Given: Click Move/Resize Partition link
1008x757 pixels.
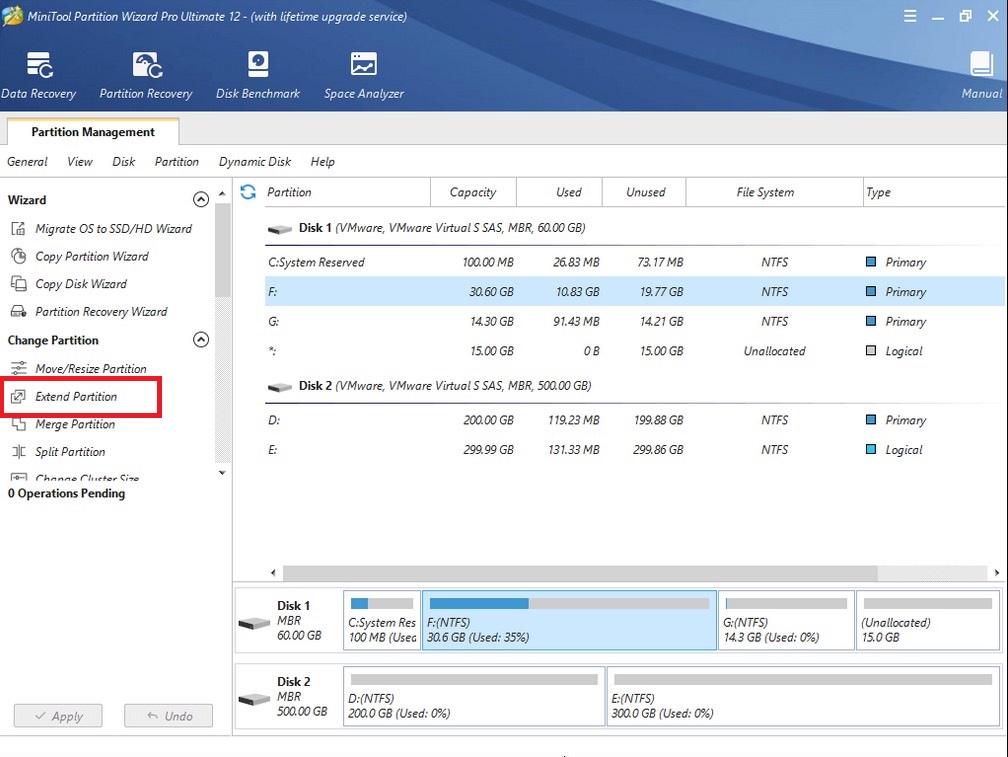Looking at the screenshot, I should [91, 368].
